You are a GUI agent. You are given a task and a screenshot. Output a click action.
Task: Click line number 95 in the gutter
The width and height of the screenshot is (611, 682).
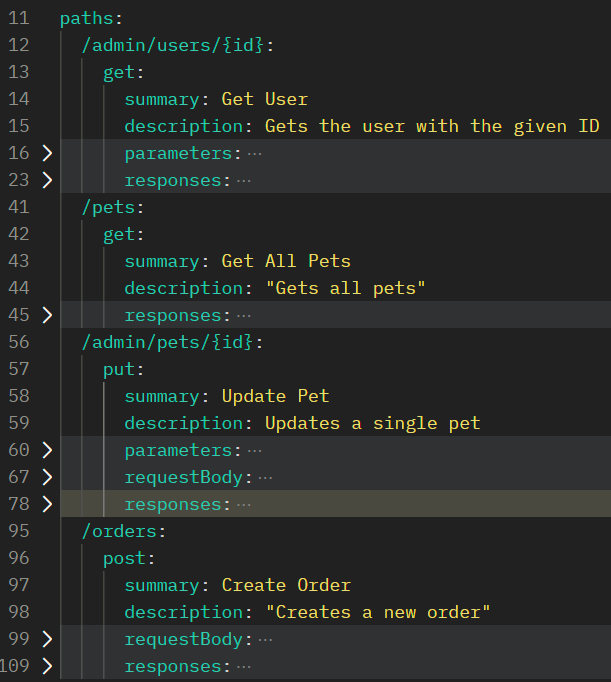tap(18, 531)
